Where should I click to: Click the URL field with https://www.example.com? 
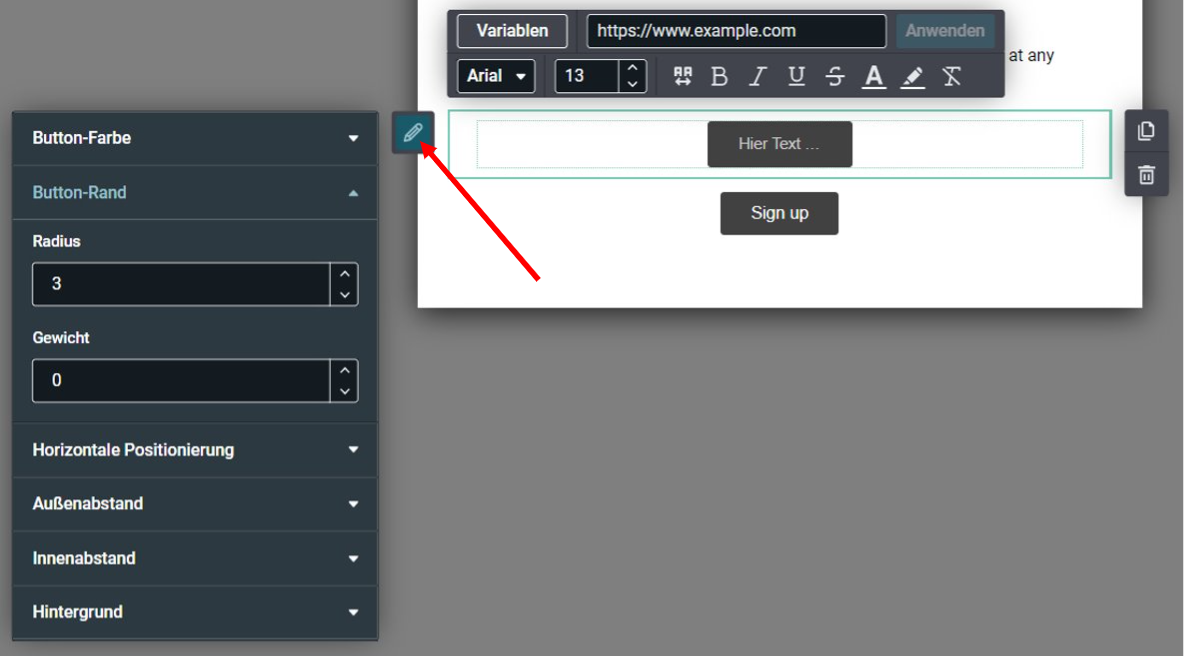(736, 31)
